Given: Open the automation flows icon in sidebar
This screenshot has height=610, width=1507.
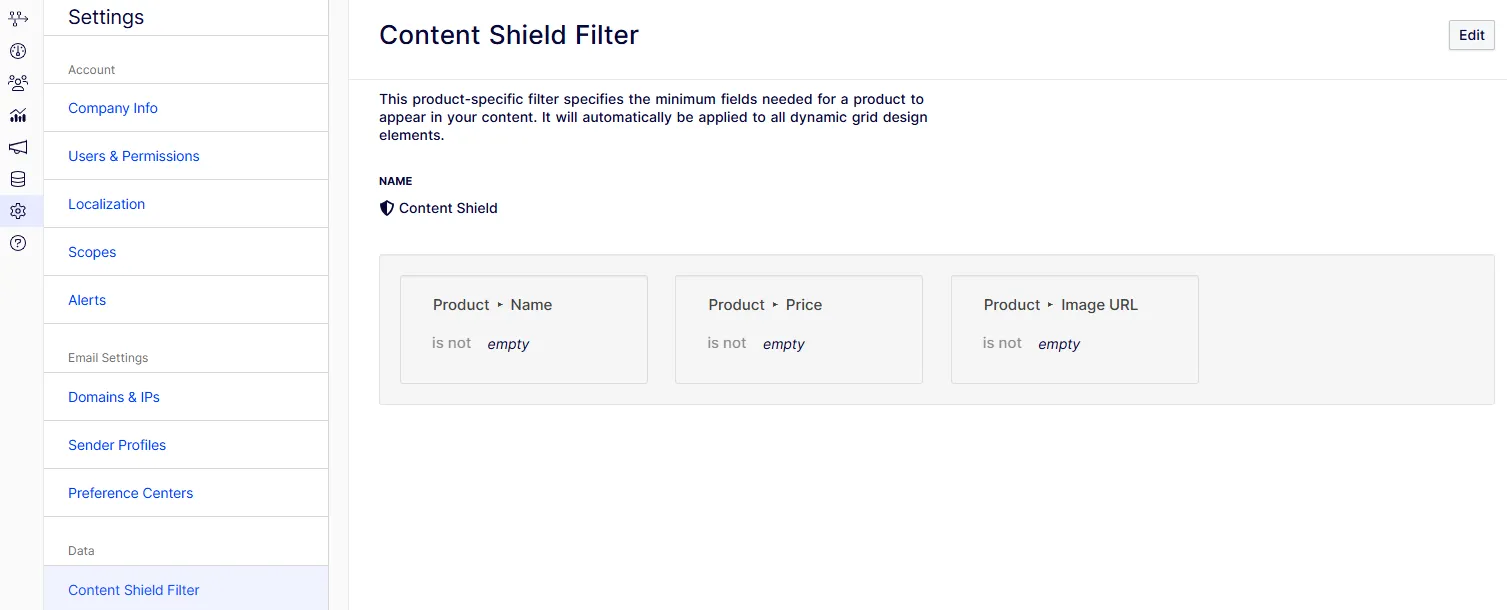Looking at the screenshot, I should coord(18,19).
